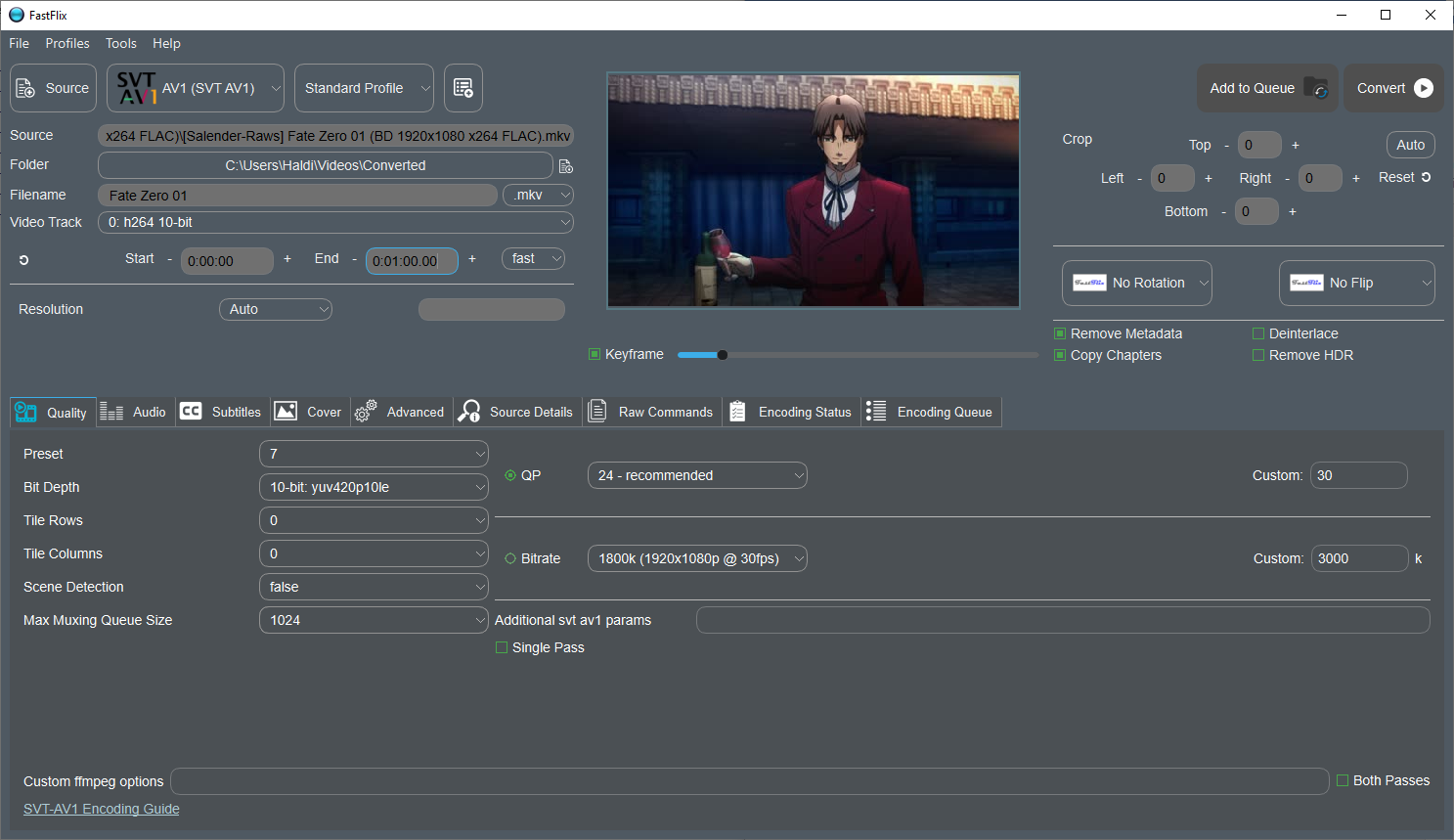Image resolution: width=1454 pixels, height=840 pixels.
Task: Open the Tools menu
Action: coord(121,43)
